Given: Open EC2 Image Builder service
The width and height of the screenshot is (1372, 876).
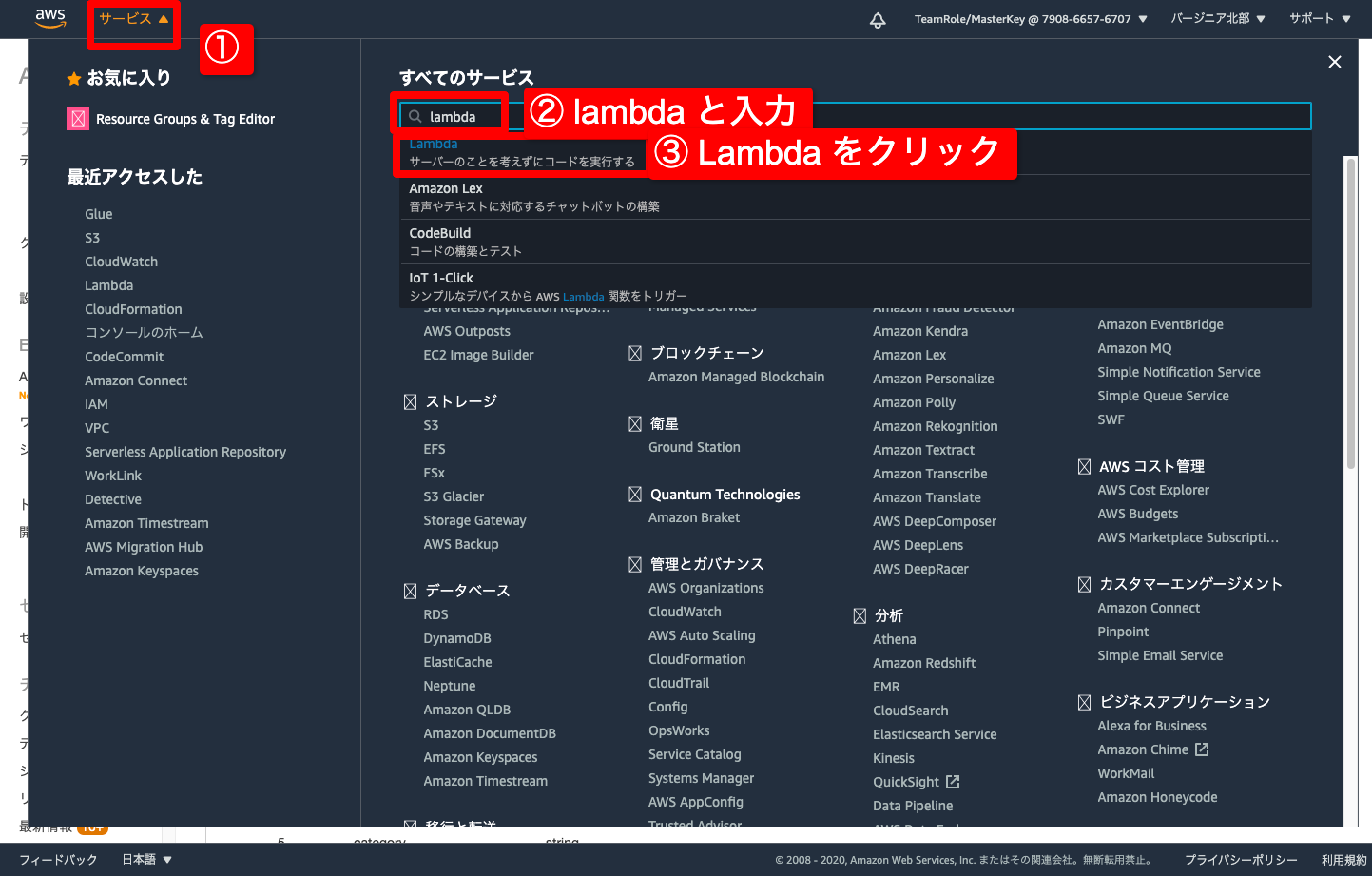Looking at the screenshot, I should coord(478,355).
